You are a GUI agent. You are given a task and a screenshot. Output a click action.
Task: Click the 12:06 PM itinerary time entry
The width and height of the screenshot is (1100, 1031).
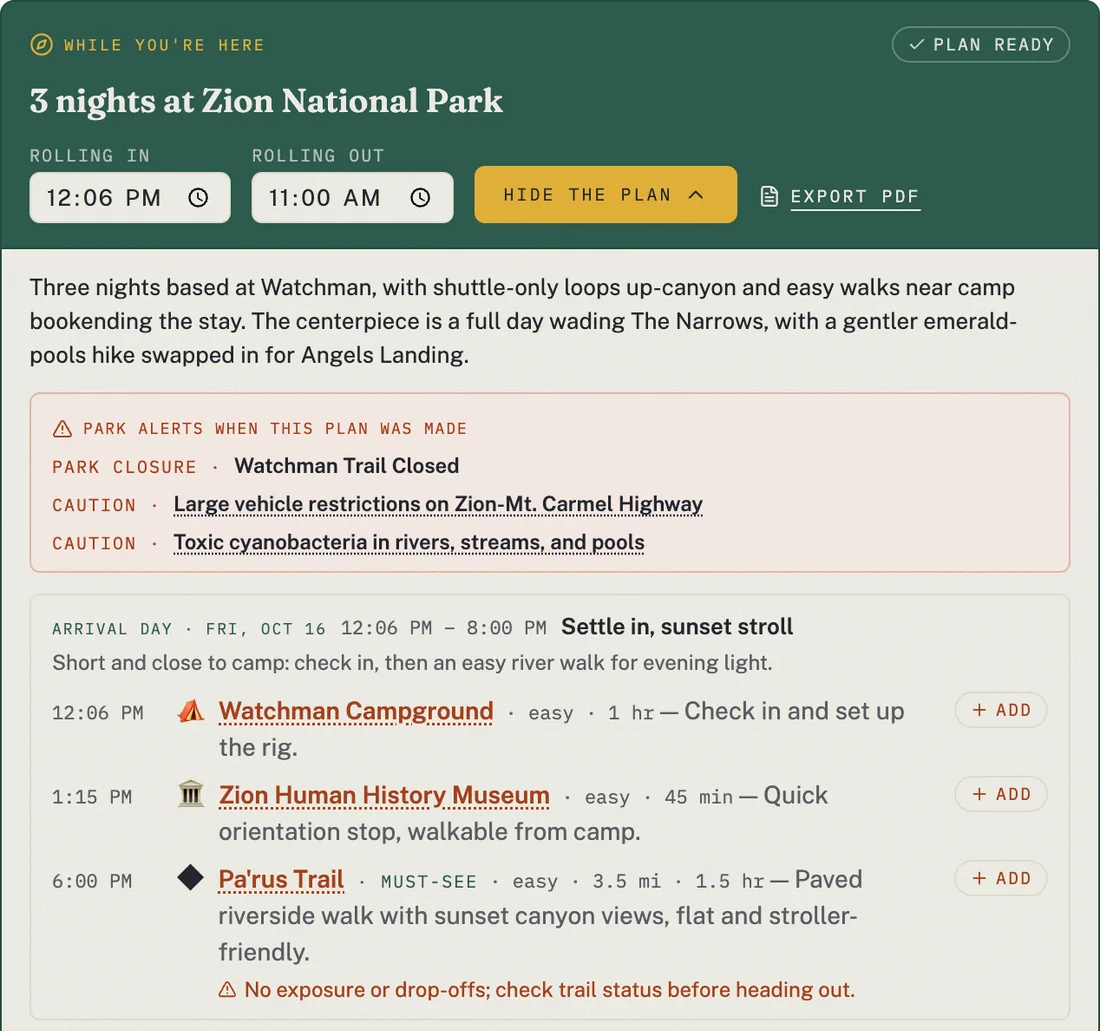(x=98, y=713)
